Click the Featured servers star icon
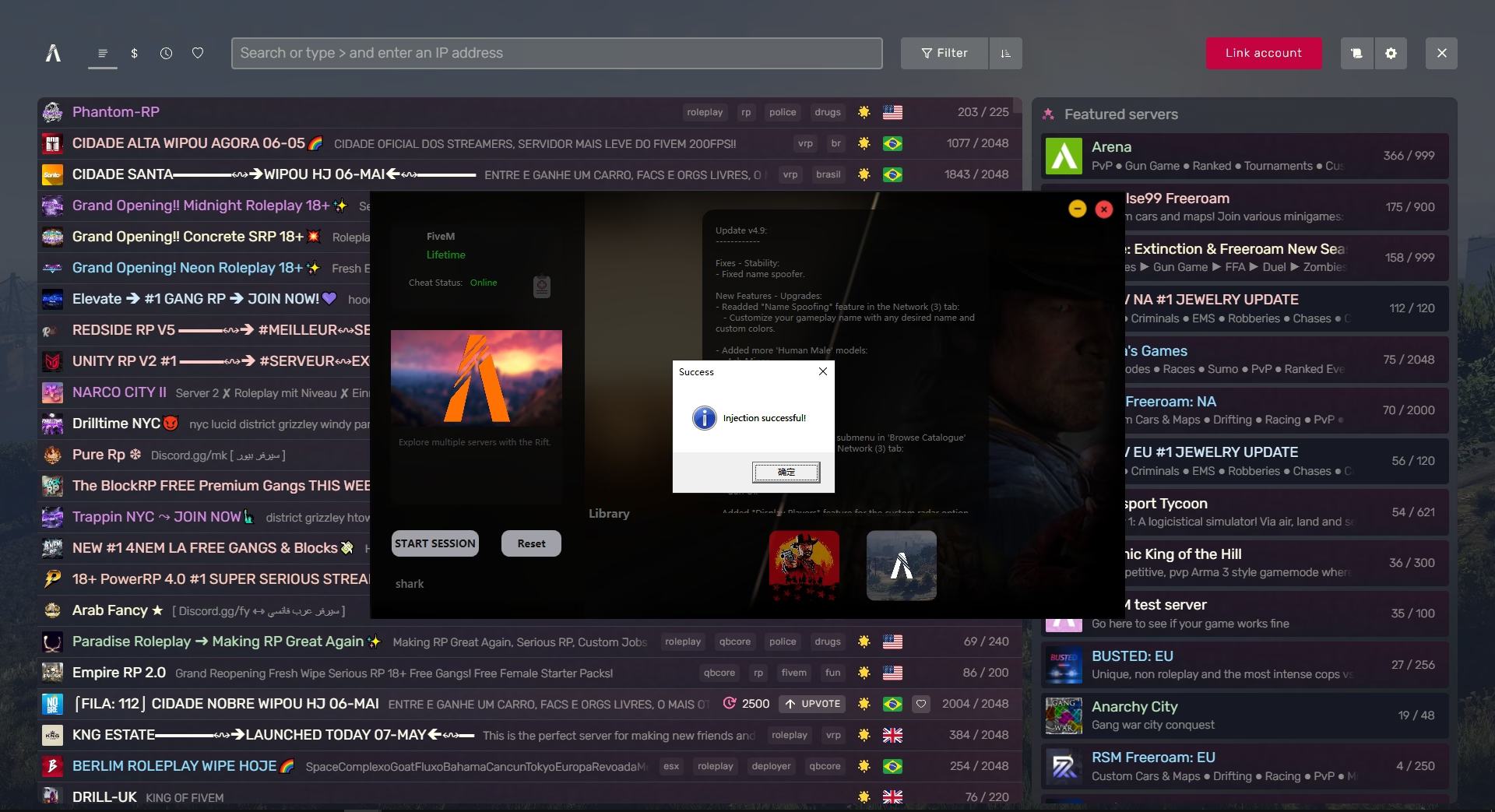Image resolution: width=1495 pixels, height=812 pixels. (x=1048, y=114)
